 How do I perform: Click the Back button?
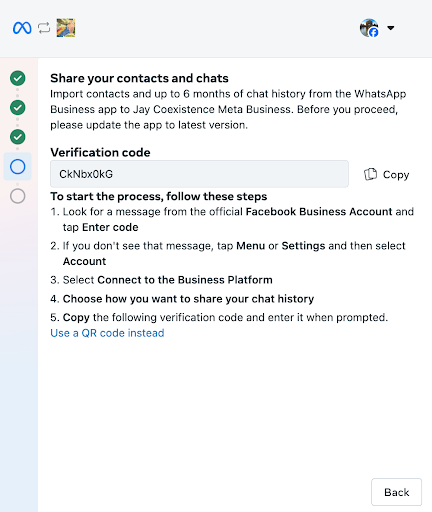point(396,492)
